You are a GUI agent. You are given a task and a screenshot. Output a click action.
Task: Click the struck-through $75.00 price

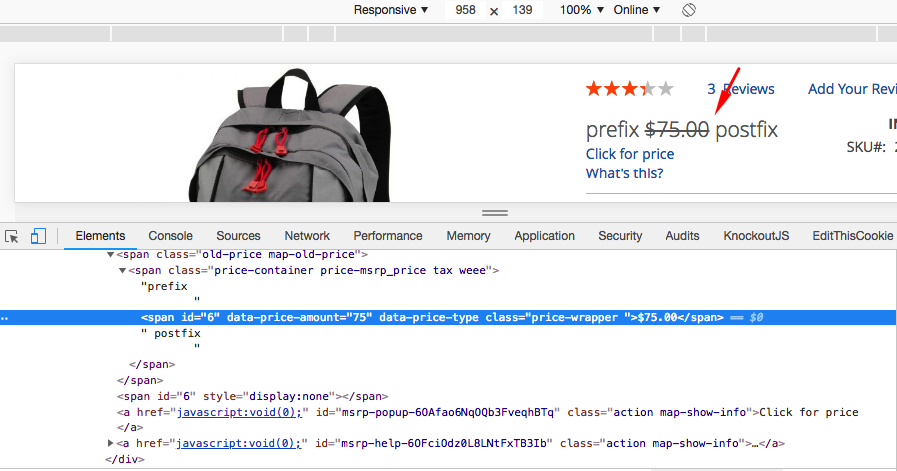[677, 130]
